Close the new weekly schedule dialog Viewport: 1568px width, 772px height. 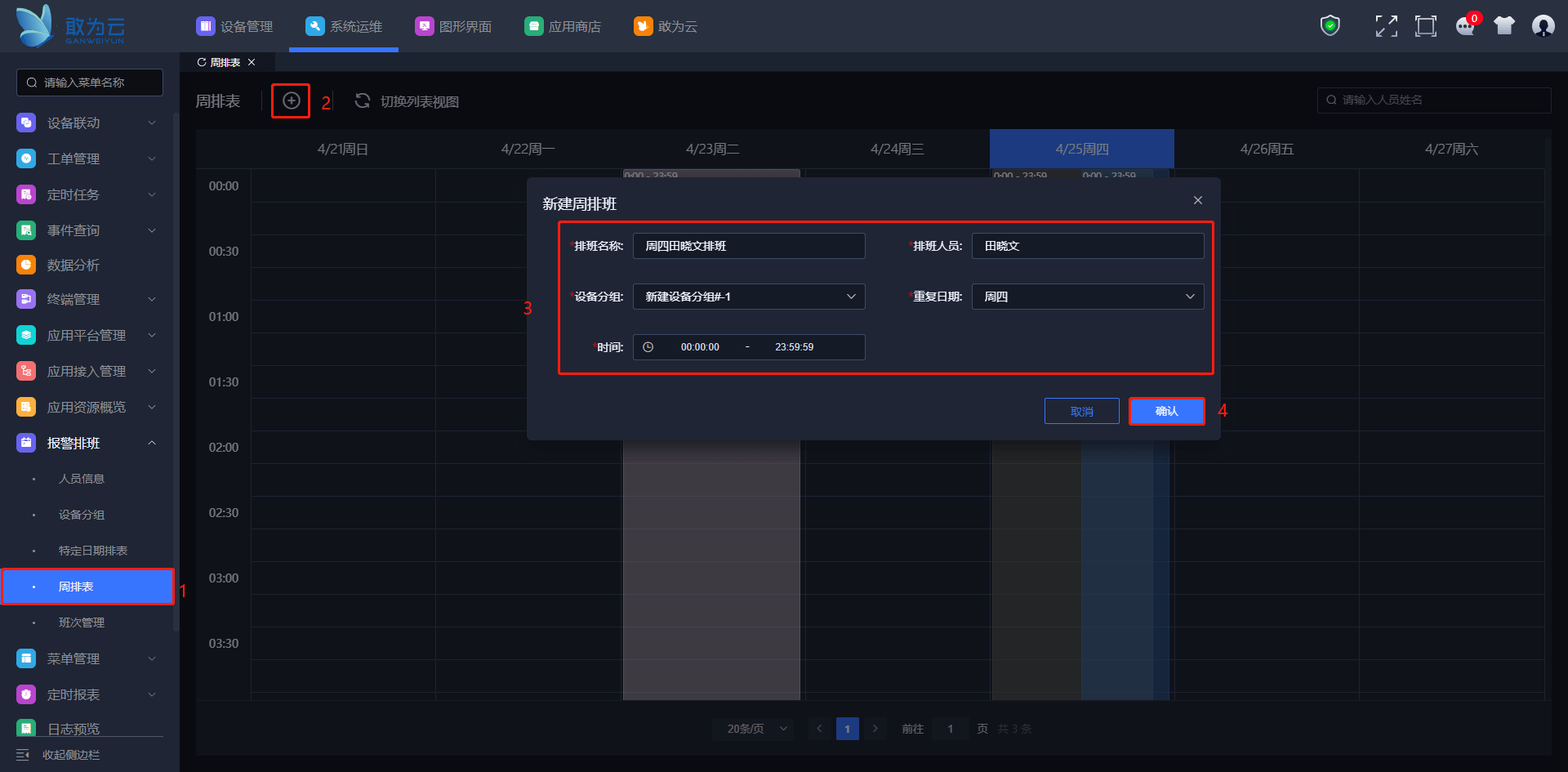[1197, 200]
